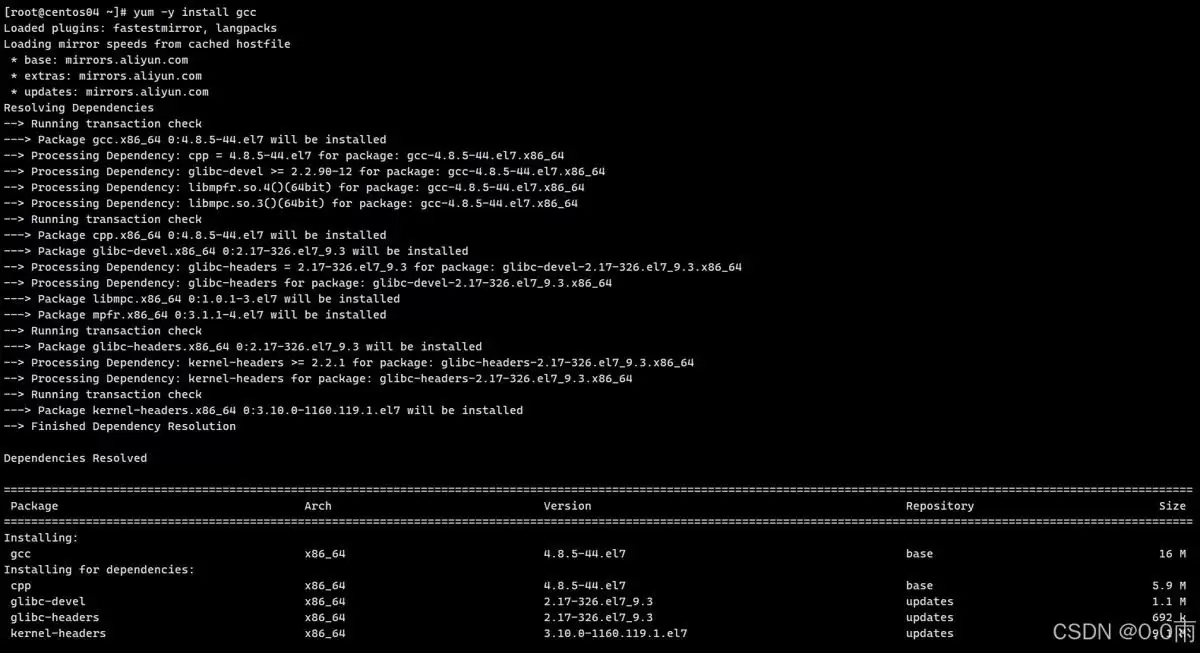Image resolution: width=1200 pixels, height=653 pixels.
Task: Click the 'glibc-devel >= 2.2.90-12' dependency line
Action: point(304,172)
